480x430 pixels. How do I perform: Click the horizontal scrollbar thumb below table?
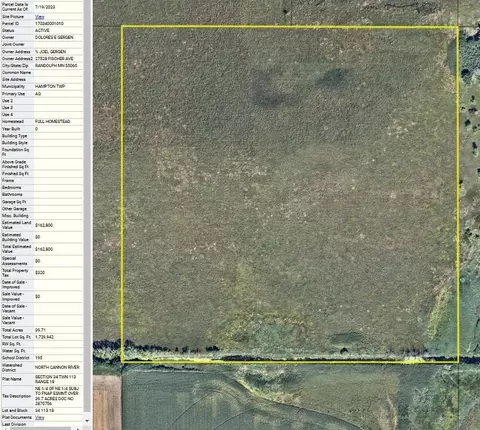click(x=40, y=428)
